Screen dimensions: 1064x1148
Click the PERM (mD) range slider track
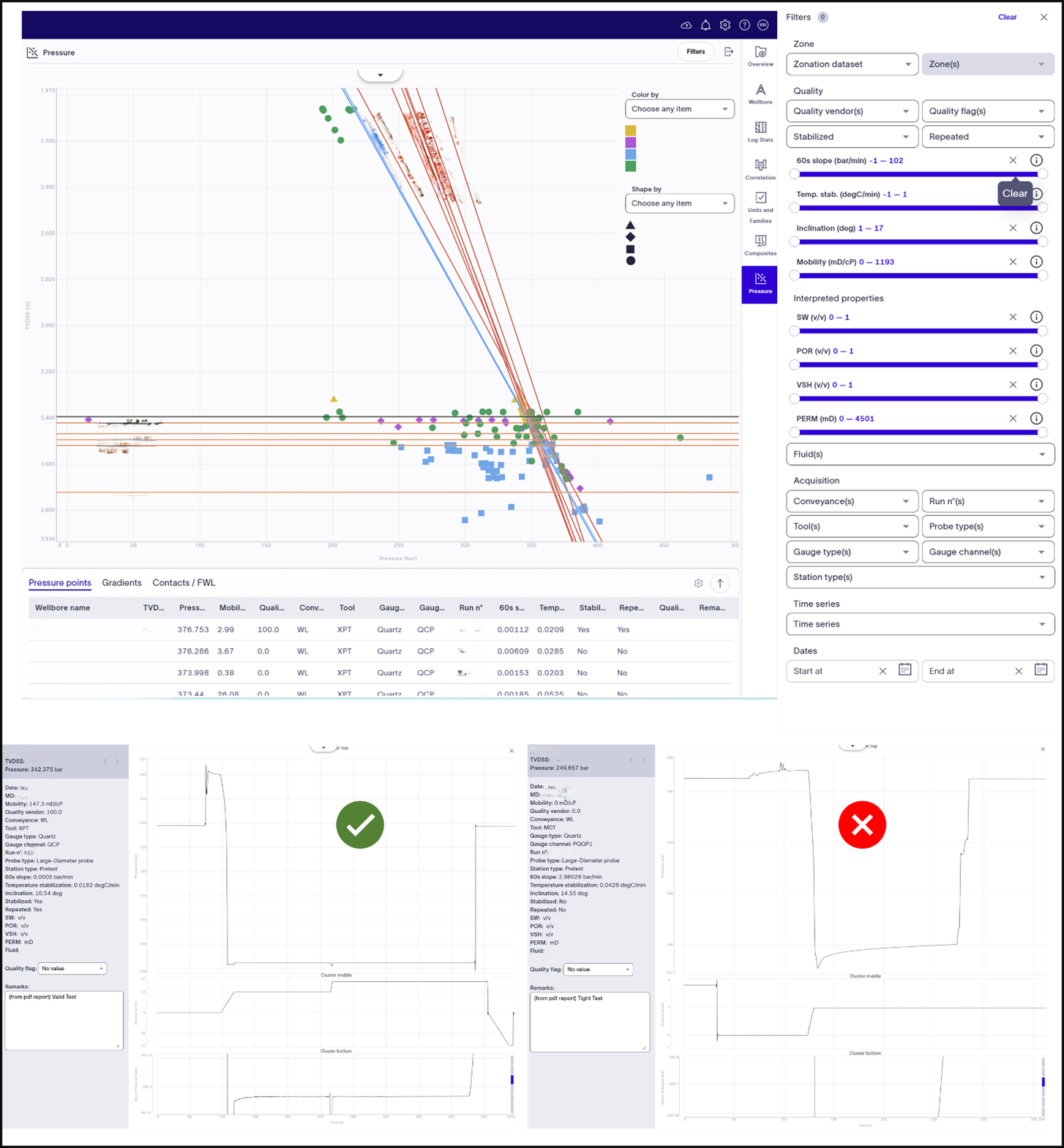(918, 432)
